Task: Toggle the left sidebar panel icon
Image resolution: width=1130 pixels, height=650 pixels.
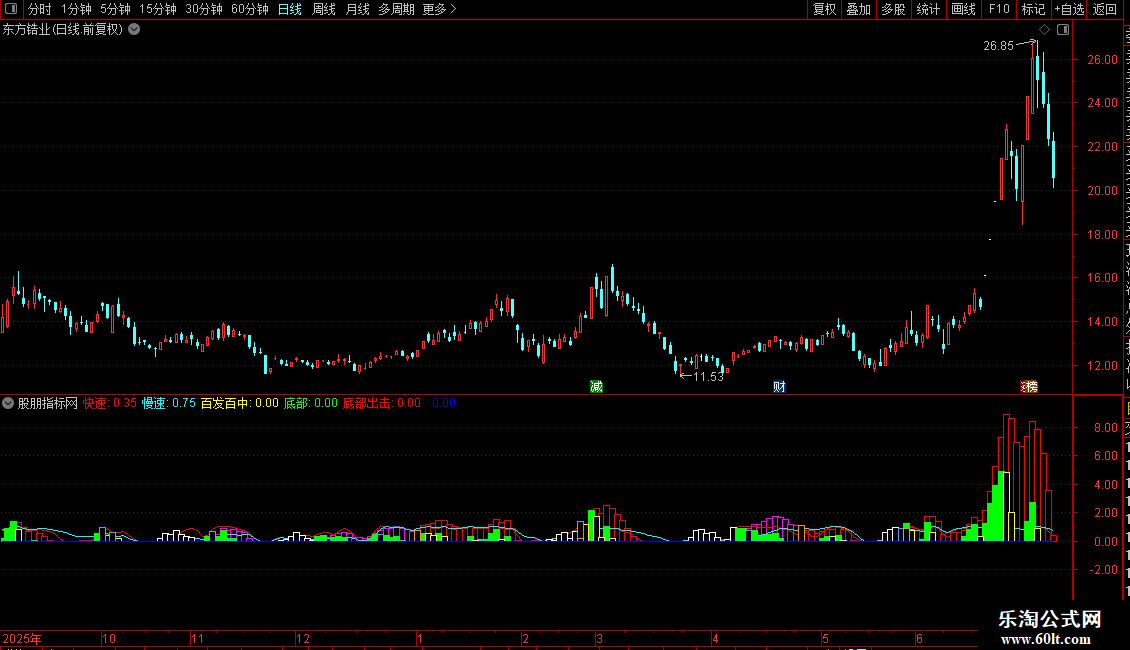Action: (x=11, y=9)
